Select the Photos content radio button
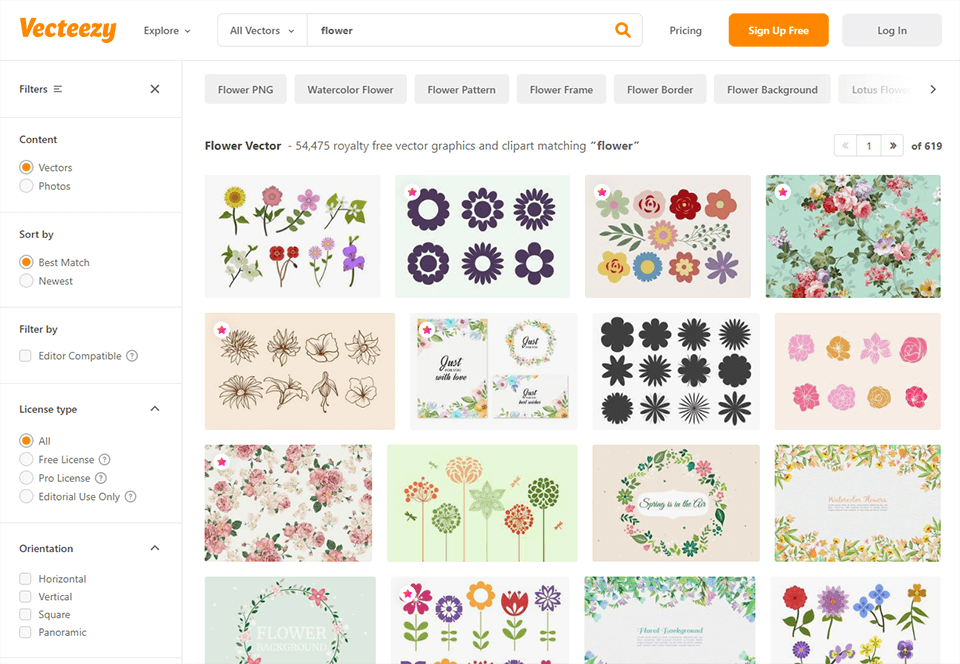This screenshot has width=960, height=664. click(27, 186)
